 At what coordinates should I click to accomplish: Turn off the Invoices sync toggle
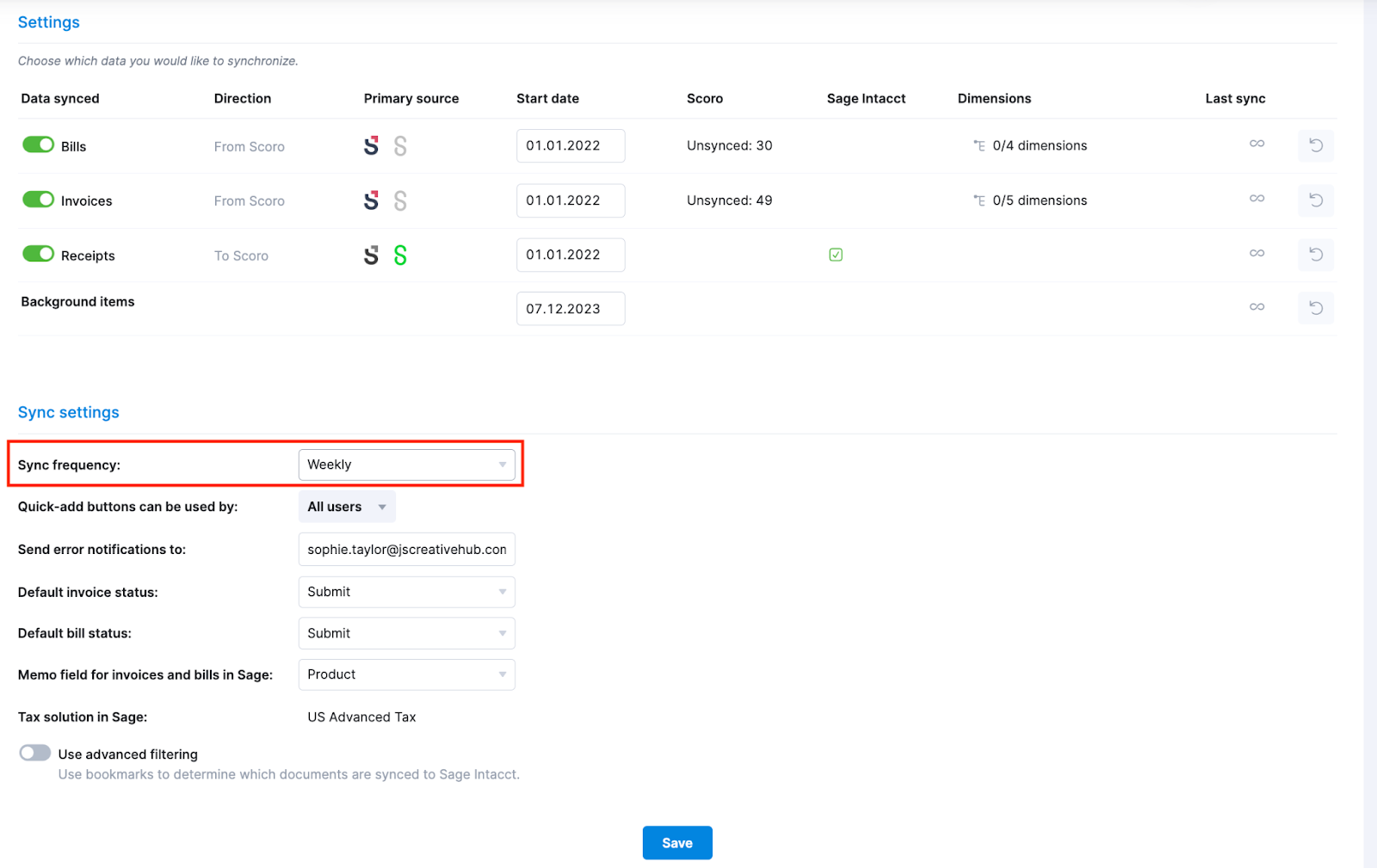(x=38, y=199)
